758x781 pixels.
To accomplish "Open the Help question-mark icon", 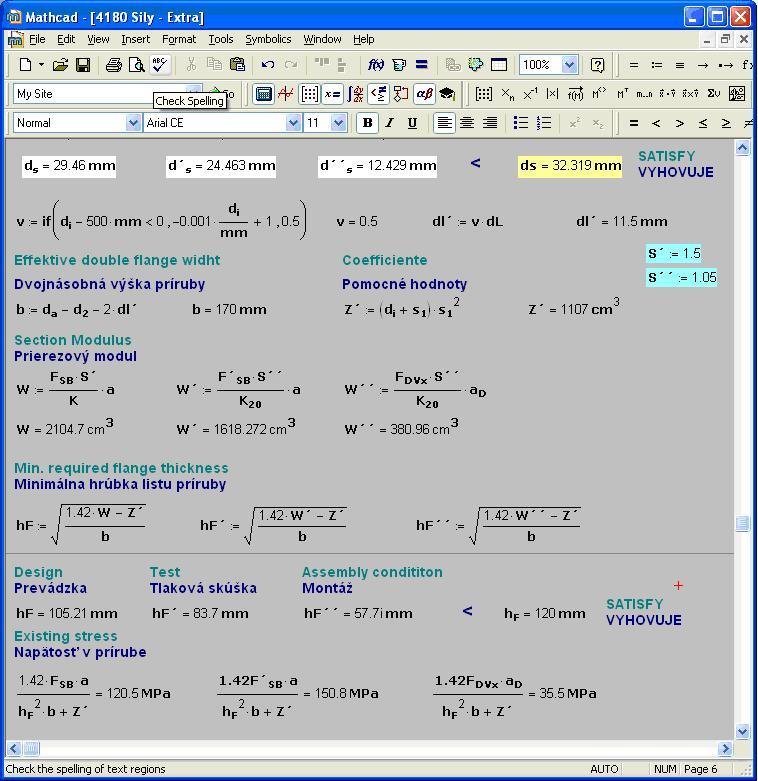I will (x=597, y=65).
